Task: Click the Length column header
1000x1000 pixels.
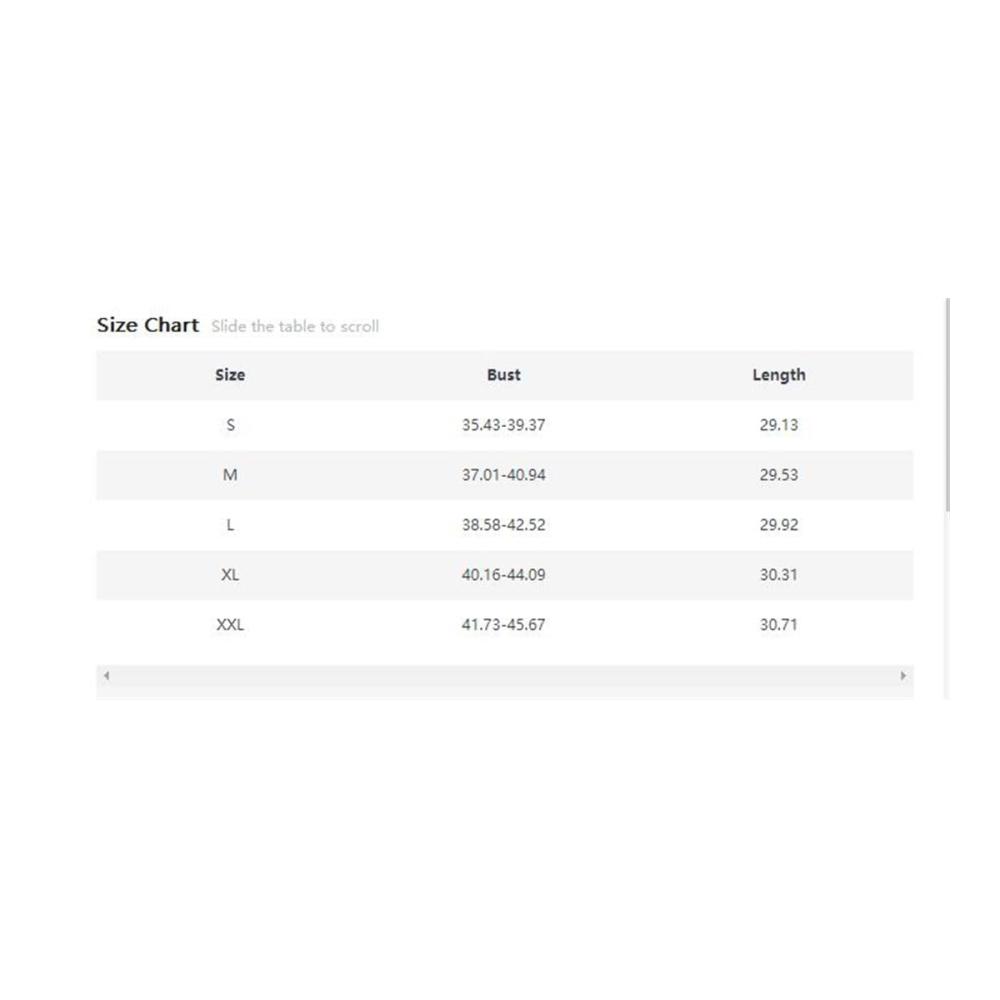Action: (779, 375)
